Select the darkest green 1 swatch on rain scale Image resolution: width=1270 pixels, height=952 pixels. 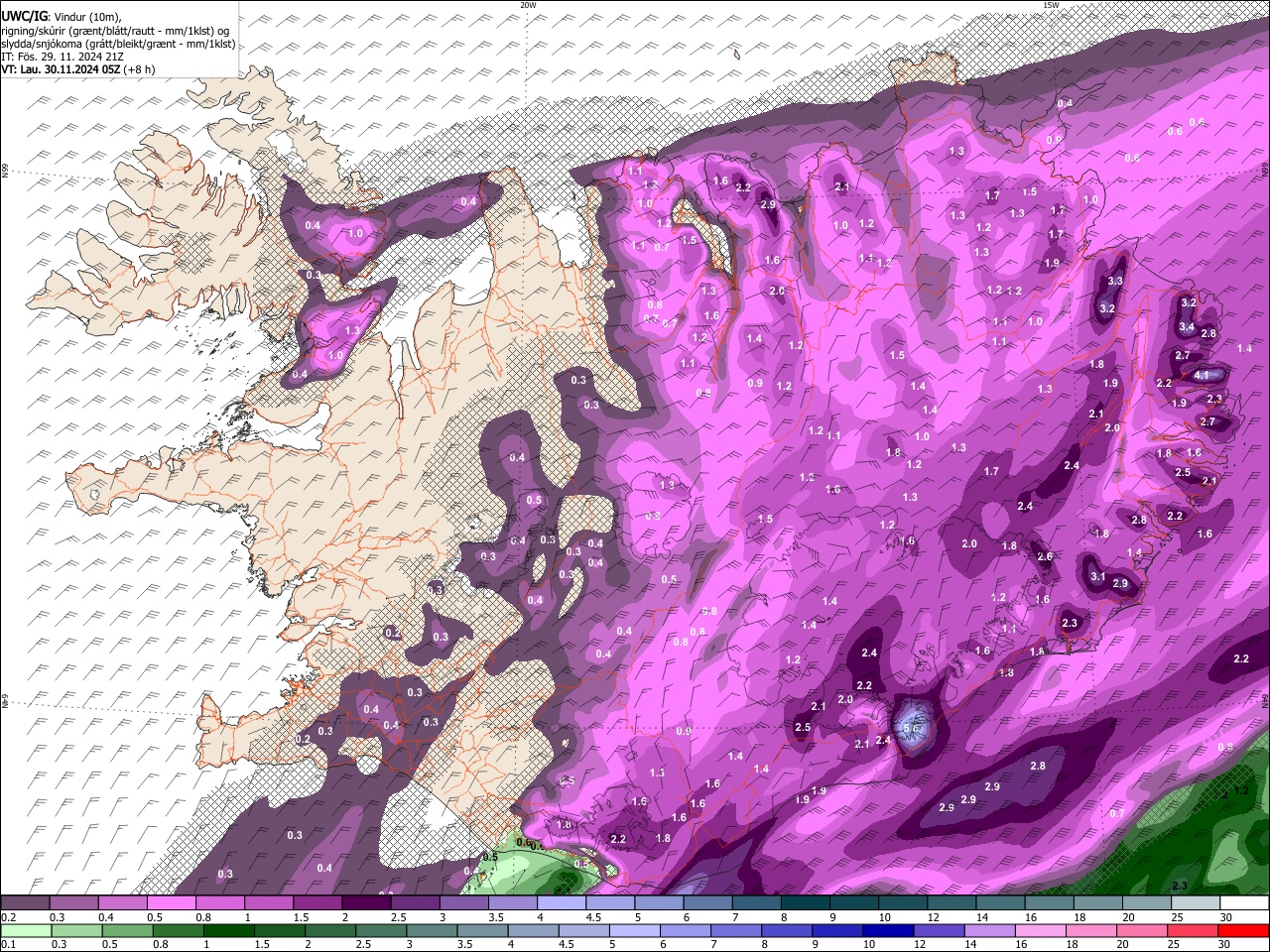coord(228,930)
